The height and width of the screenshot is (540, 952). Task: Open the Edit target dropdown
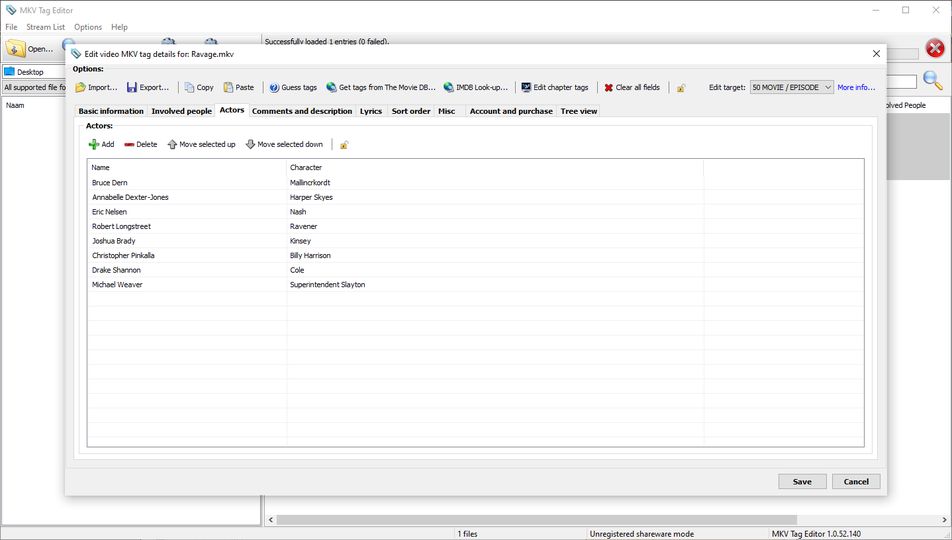click(792, 87)
